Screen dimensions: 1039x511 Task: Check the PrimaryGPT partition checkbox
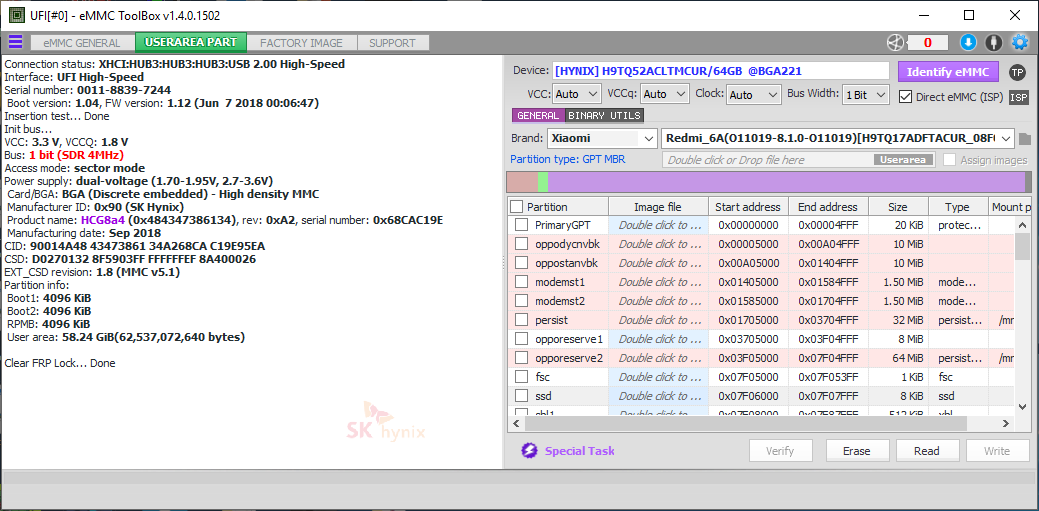point(521,225)
